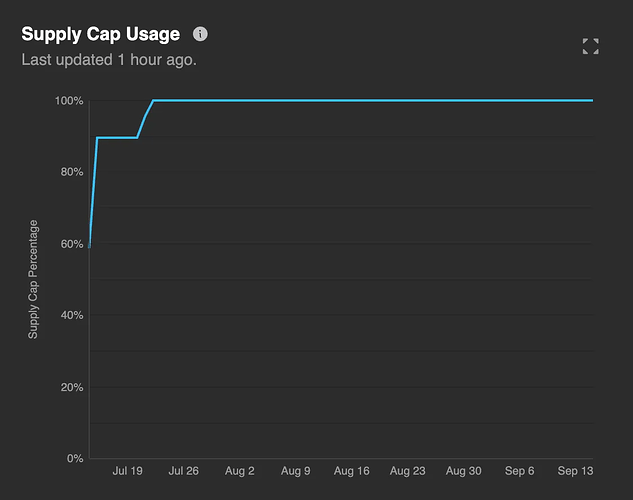Click the 60% y-axis label

[71, 244]
